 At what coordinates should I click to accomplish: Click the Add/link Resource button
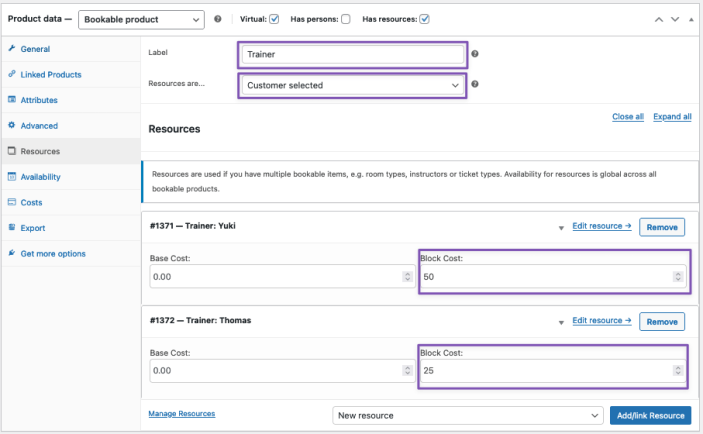[x=649, y=415]
